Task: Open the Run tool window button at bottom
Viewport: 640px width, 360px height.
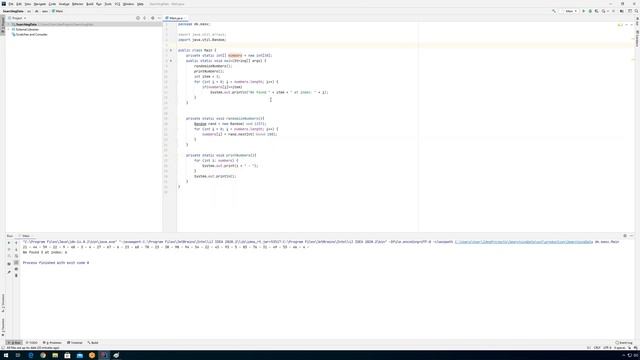Action: (x=14, y=343)
